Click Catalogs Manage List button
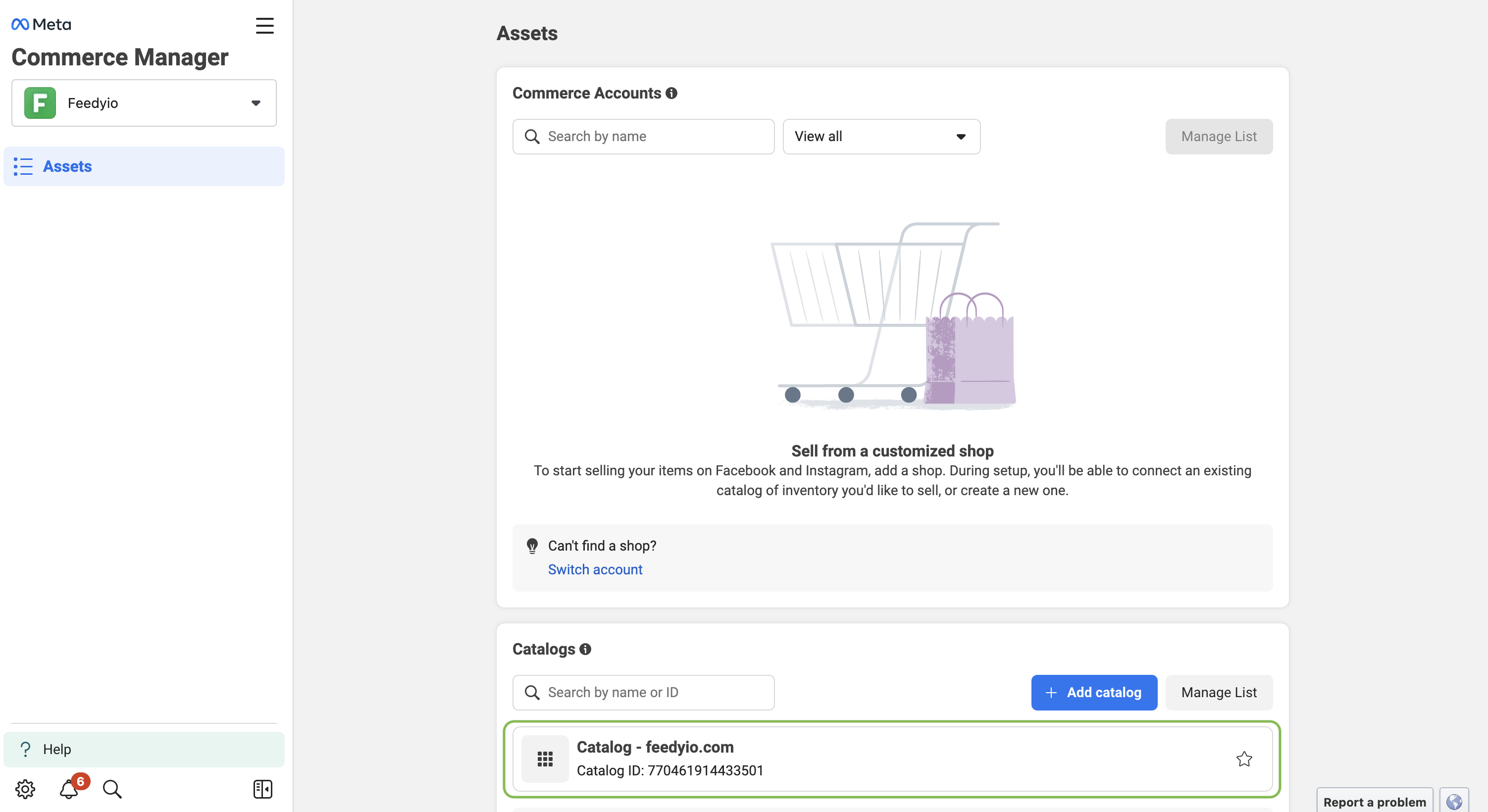The width and height of the screenshot is (1488, 812). (x=1219, y=693)
